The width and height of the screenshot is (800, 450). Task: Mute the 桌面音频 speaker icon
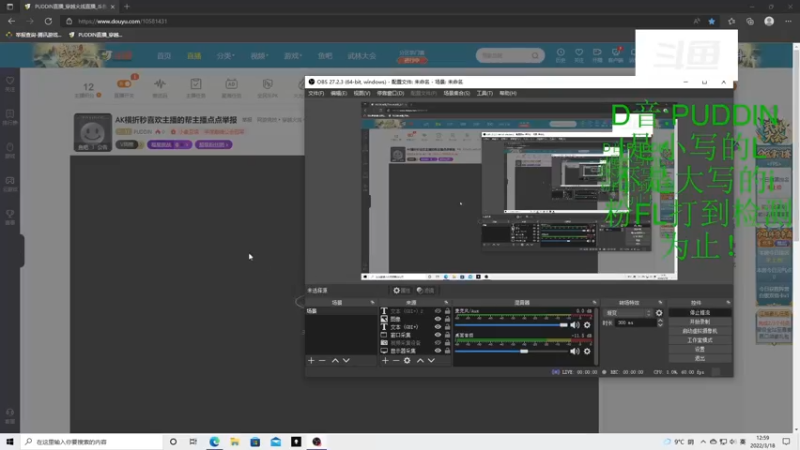(x=575, y=351)
